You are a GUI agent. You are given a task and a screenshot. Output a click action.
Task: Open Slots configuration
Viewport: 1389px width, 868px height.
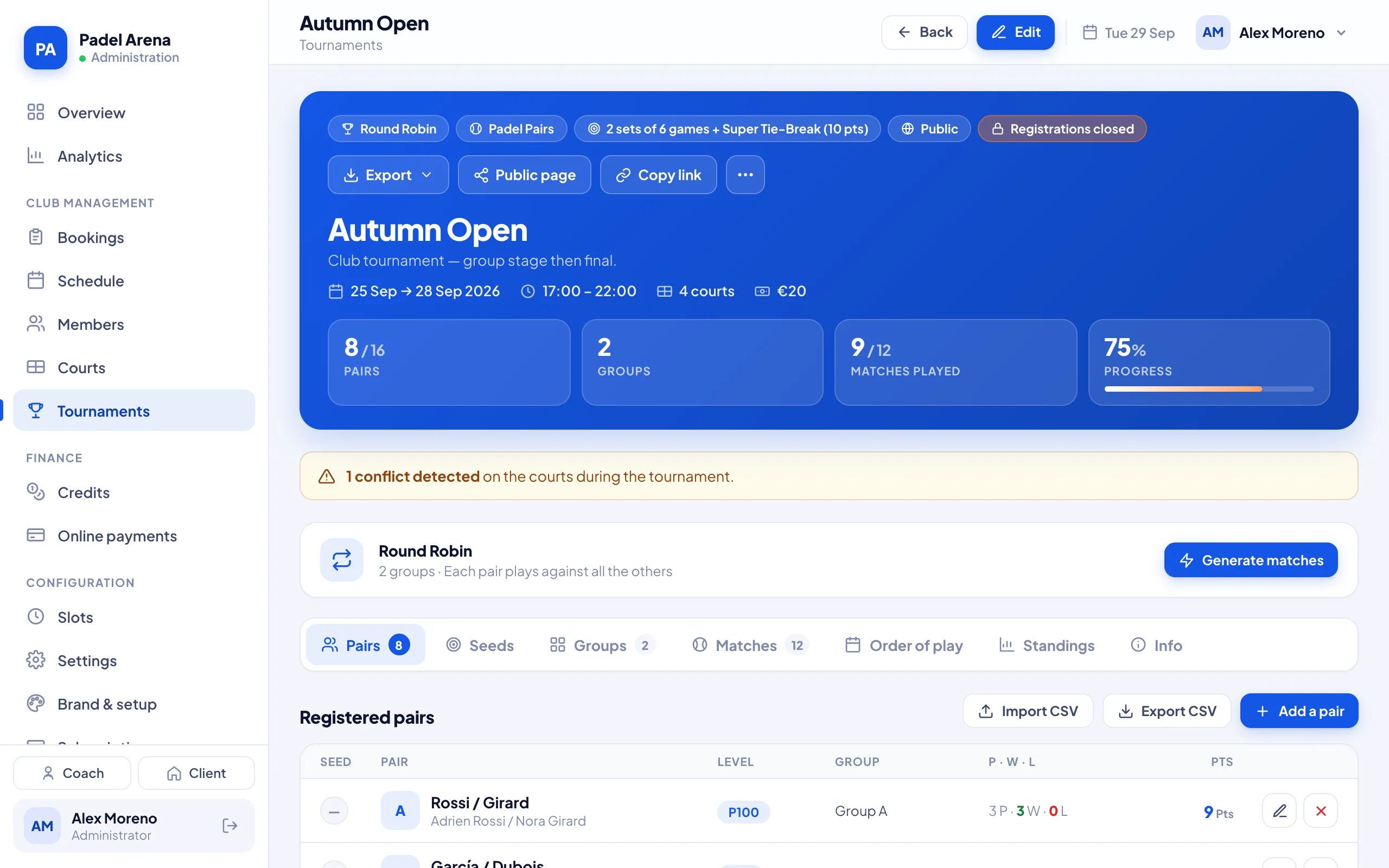[133, 617]
